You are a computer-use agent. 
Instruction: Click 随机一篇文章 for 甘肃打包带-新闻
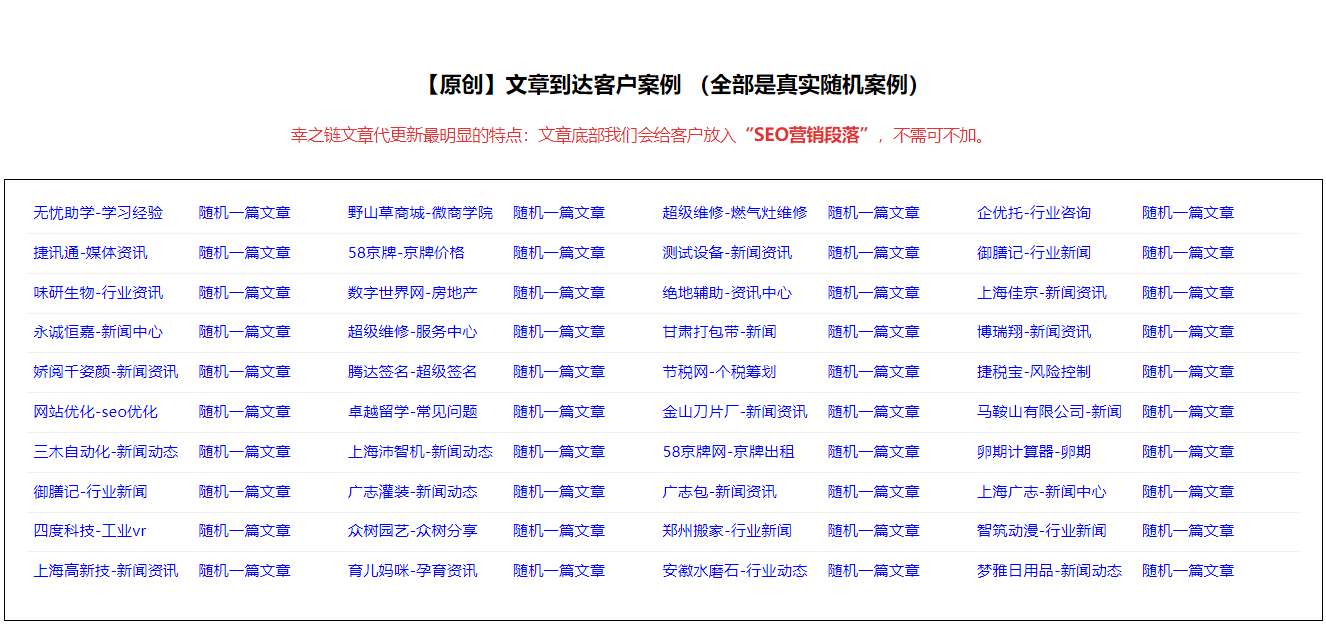click(874, 332)
